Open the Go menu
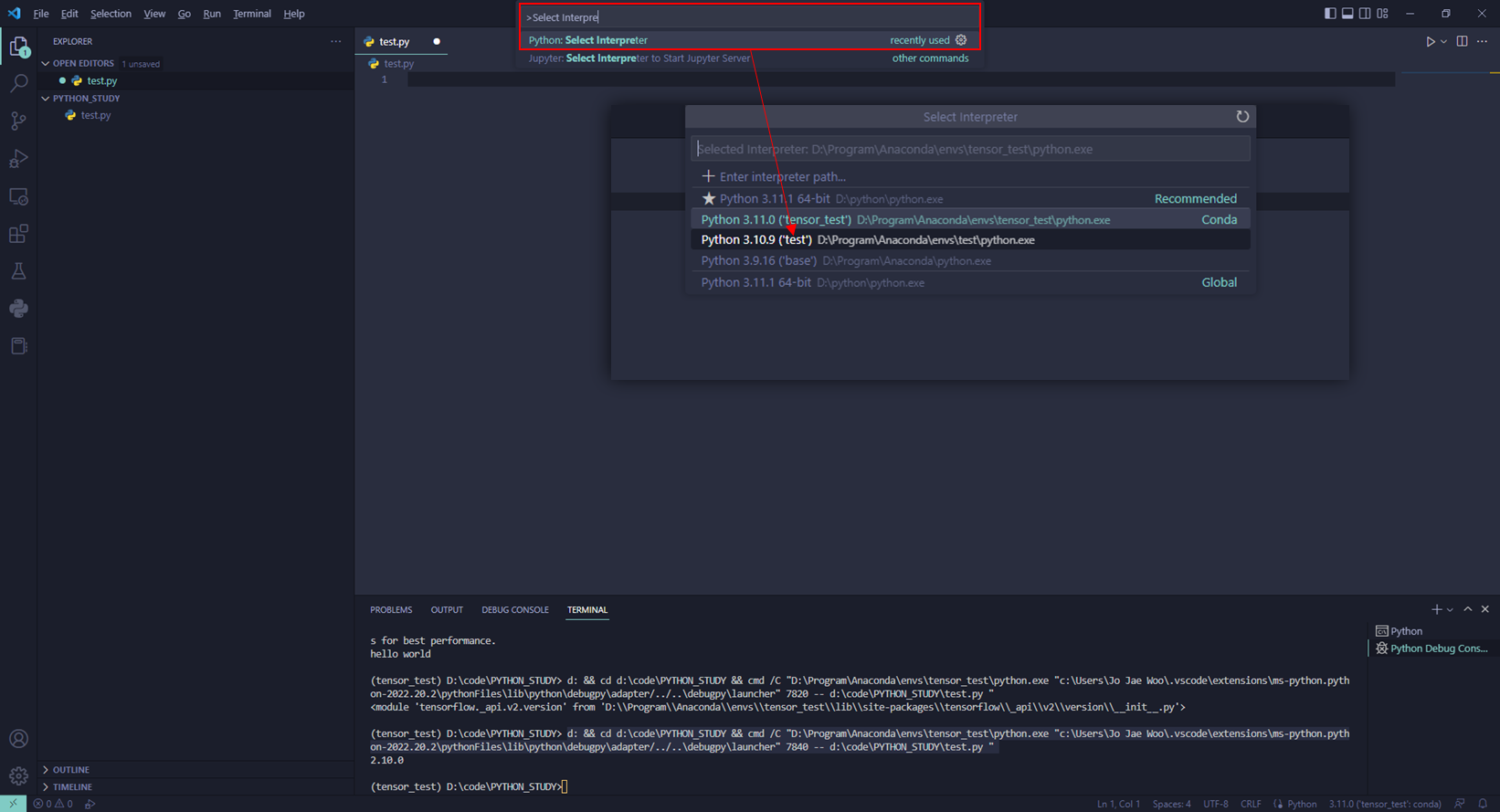The height and width of the screenshot is (812, 1500). click(x=185, y=14)
